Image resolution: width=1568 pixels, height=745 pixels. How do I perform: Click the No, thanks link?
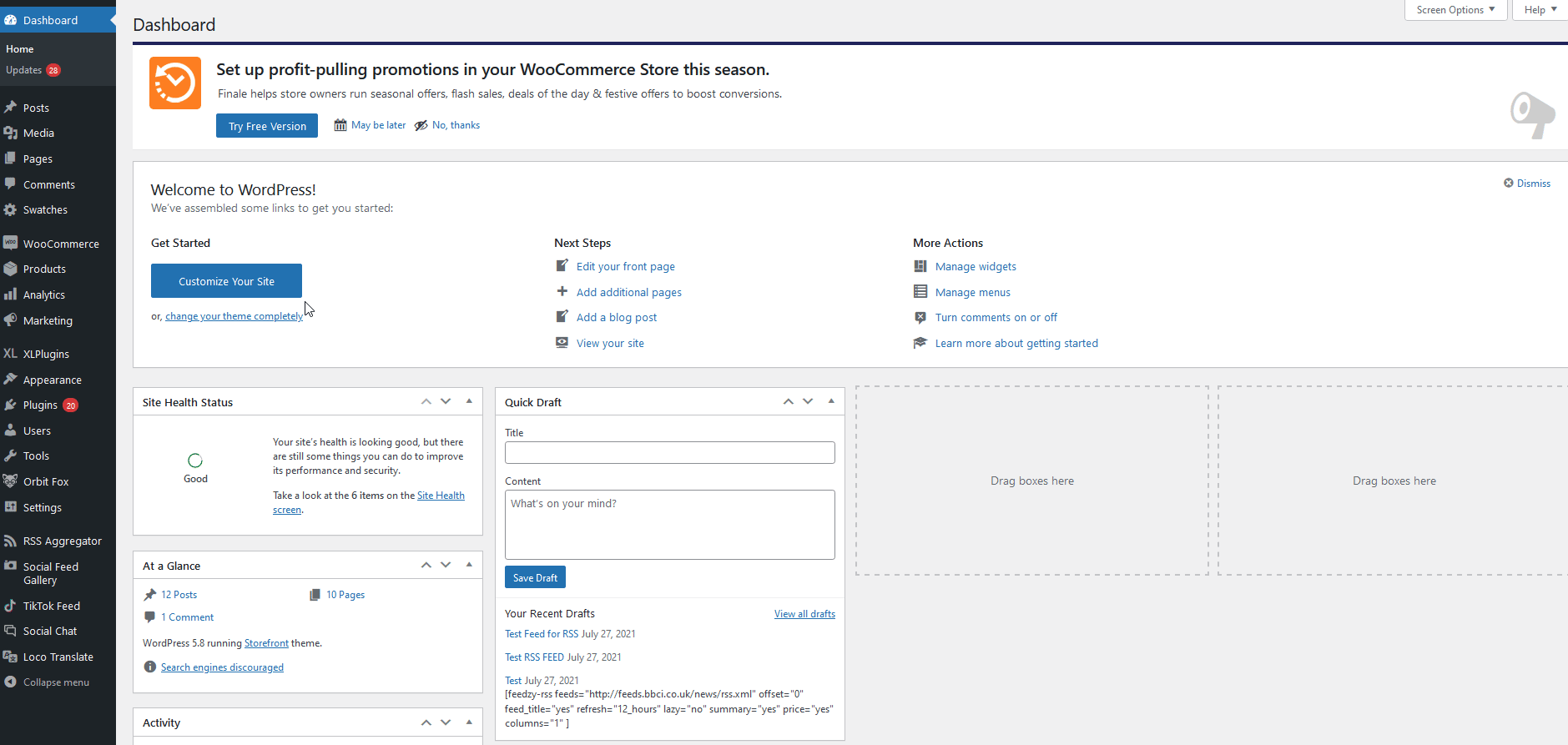[456, 125]
